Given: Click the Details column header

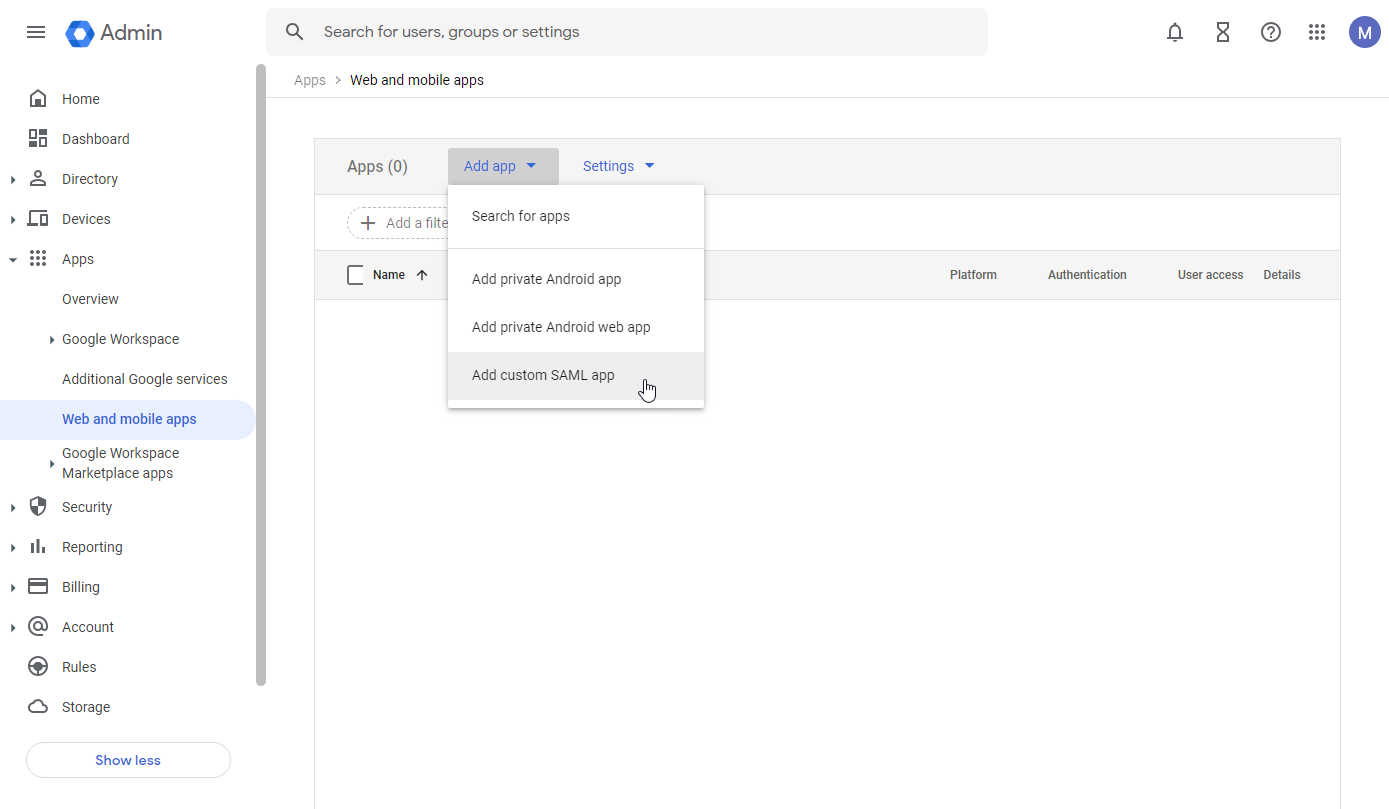Looking at the screenshot, I should point(1282,275).
